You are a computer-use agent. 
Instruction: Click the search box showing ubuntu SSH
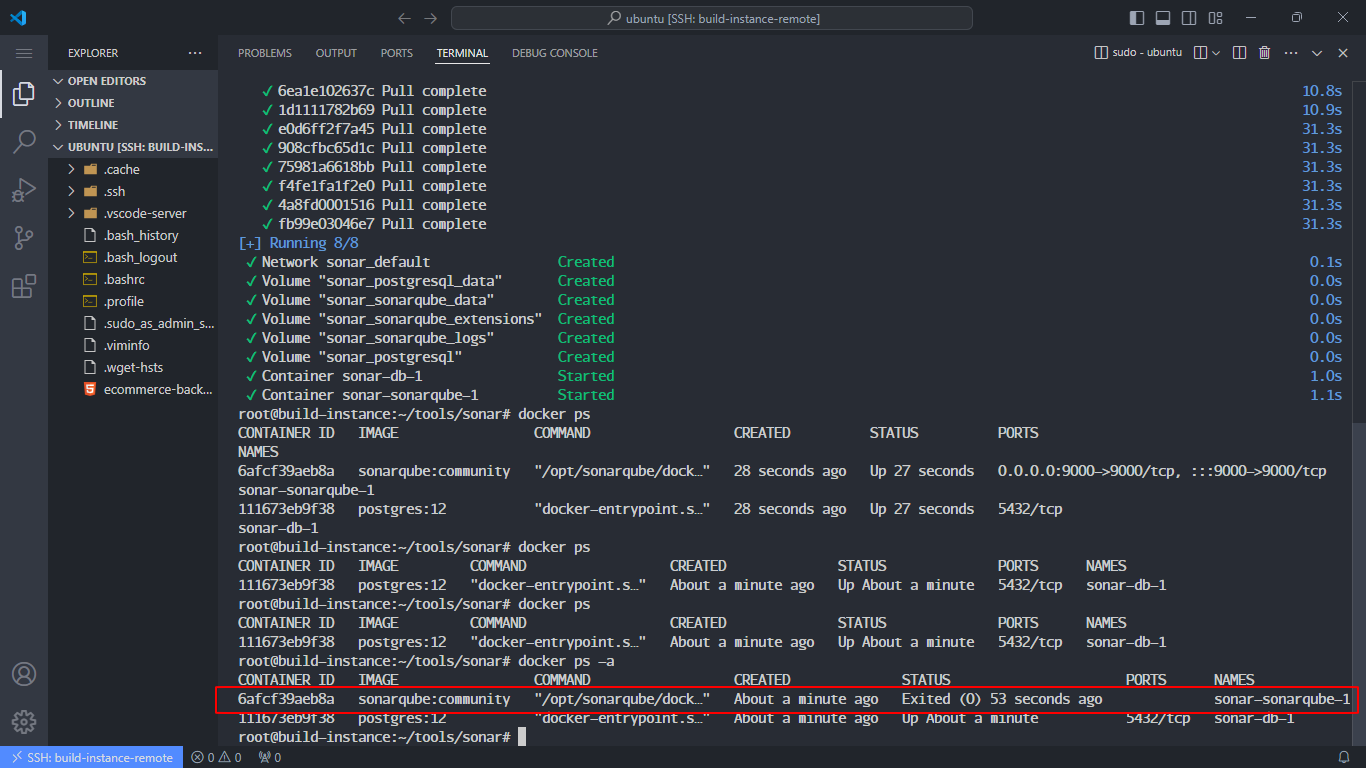(711, 18)
